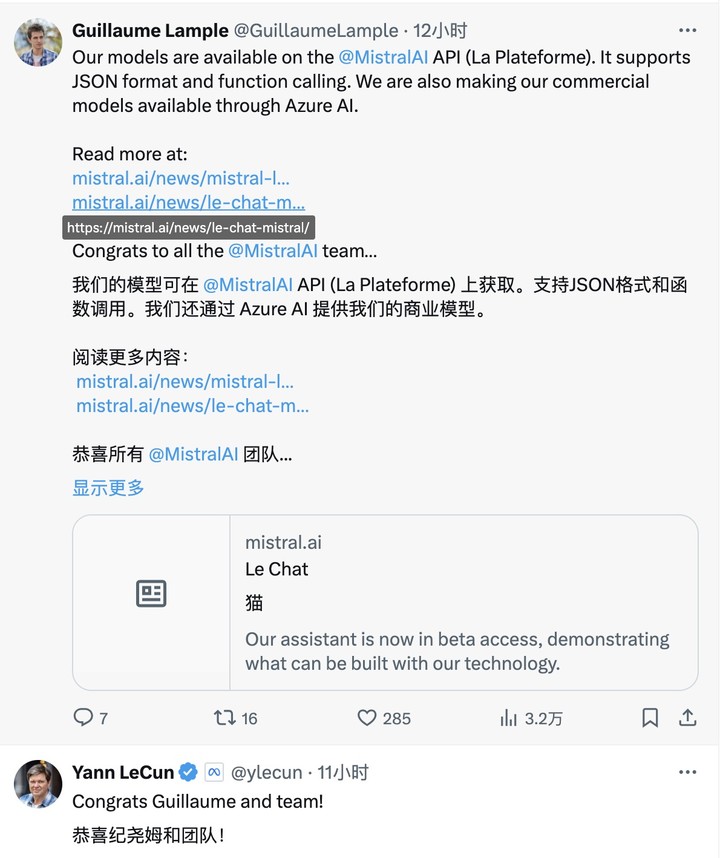Open Guillaume Lample's display name

[150, 31]
